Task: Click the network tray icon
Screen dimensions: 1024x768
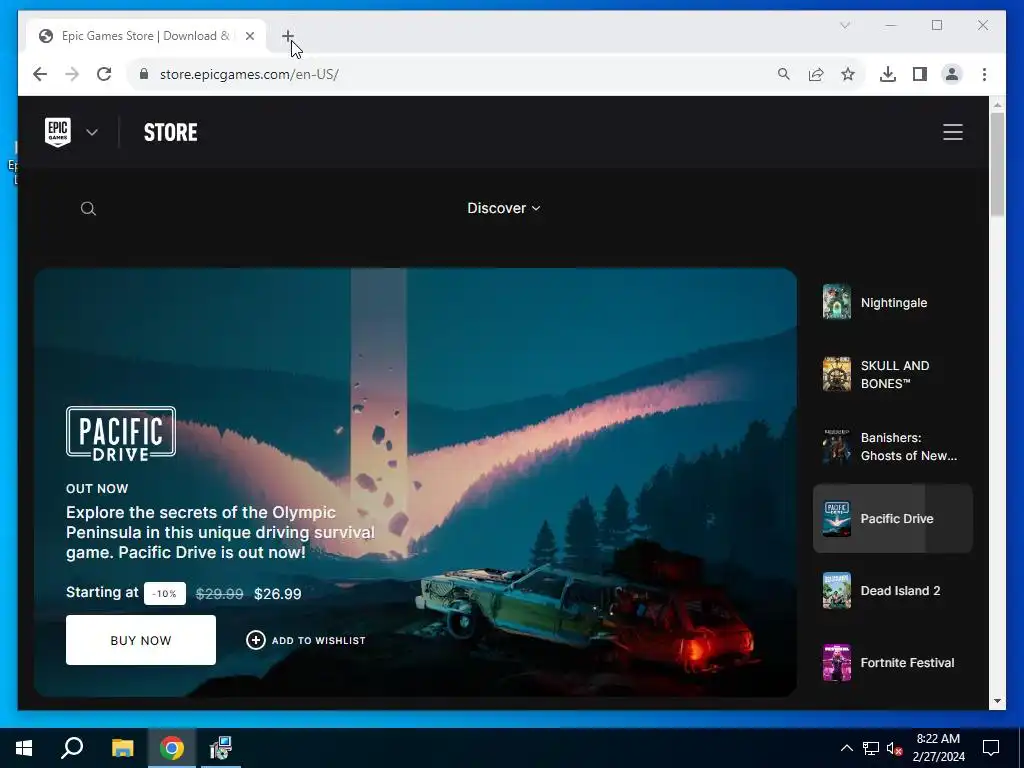Action: click(x=871, y=748)
